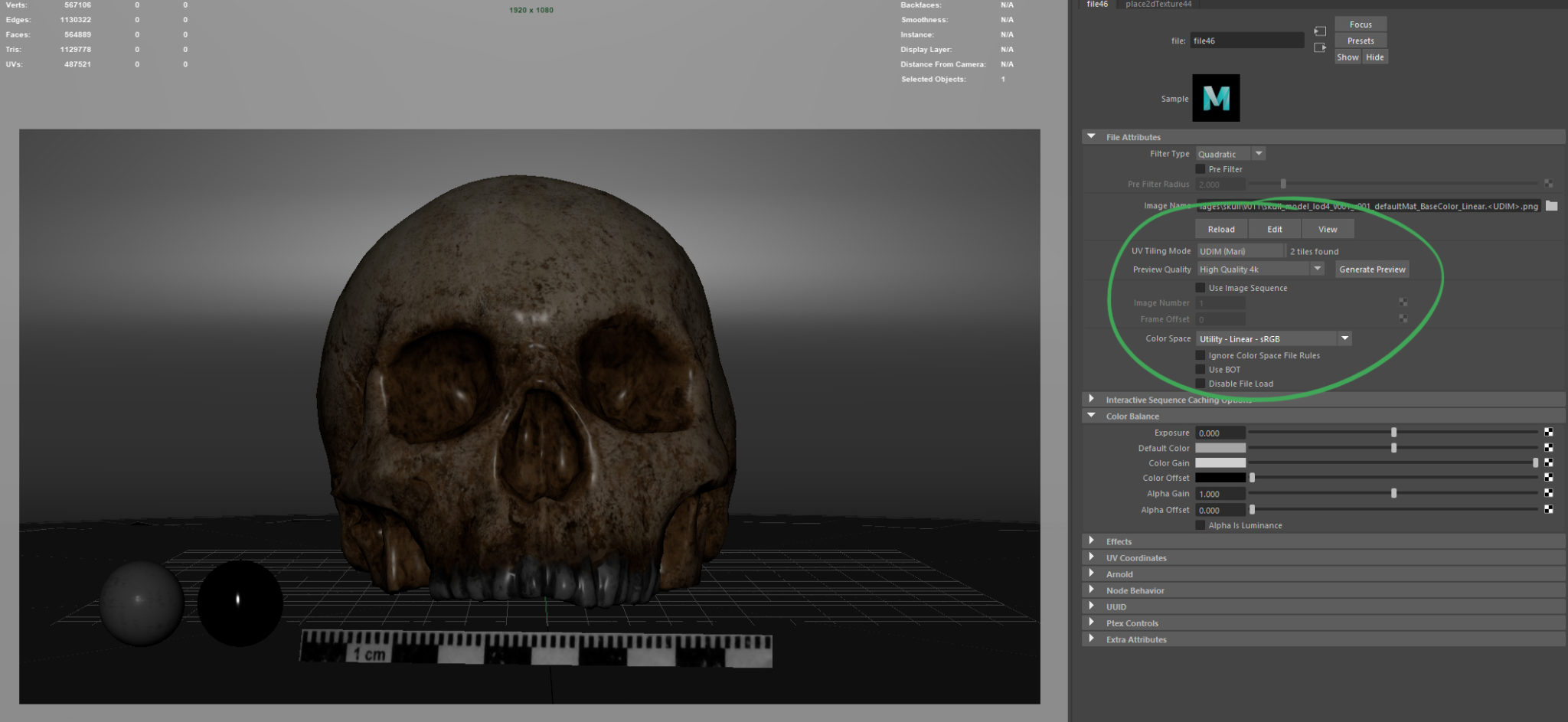The height and width of the screenshot is (722, 1568).
Task: Click the map icon beside Alpha Gain
Action: pyautogui.click(x=1550, y=493)
